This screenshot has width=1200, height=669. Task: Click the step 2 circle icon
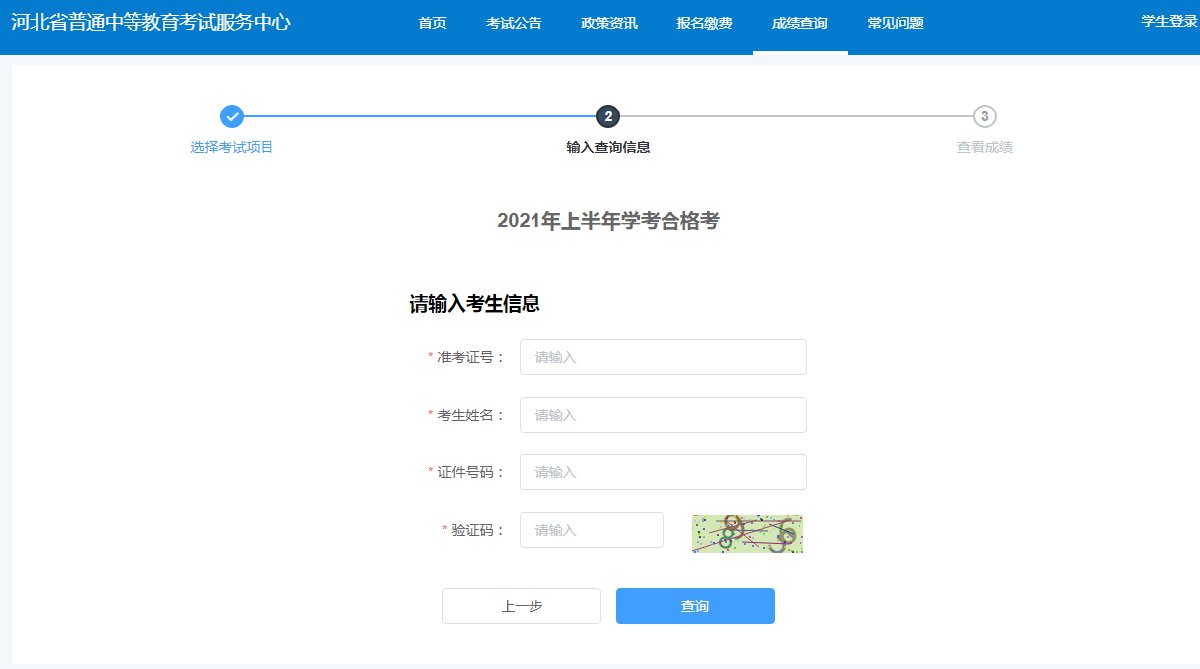coord(608,117)
